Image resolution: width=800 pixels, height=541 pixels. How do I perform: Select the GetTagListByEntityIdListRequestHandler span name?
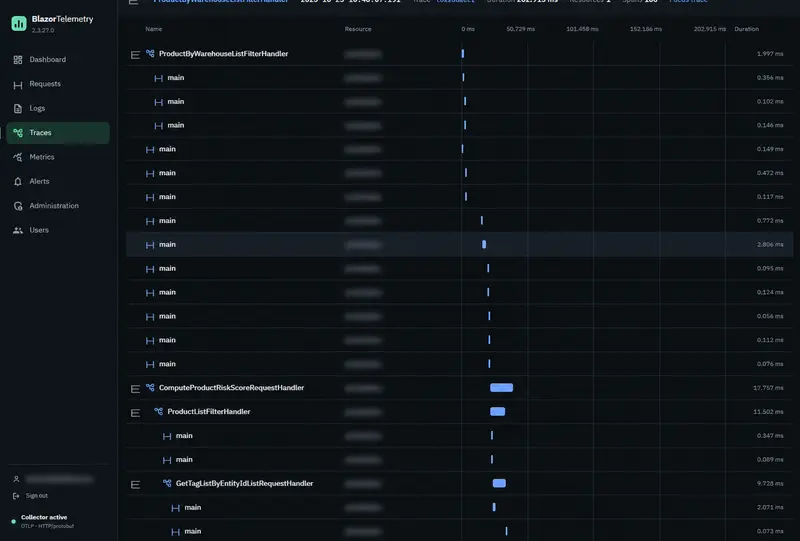244,483
